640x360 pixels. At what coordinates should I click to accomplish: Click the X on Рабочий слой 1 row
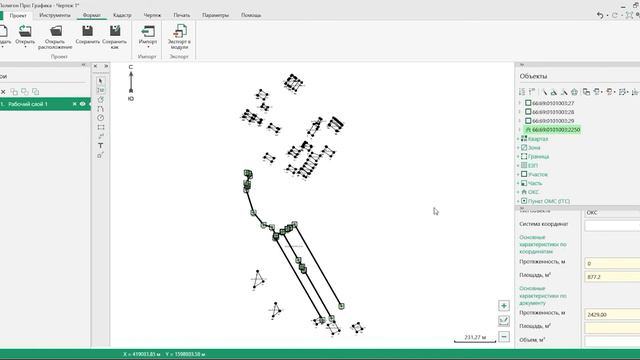pos(74,104)
